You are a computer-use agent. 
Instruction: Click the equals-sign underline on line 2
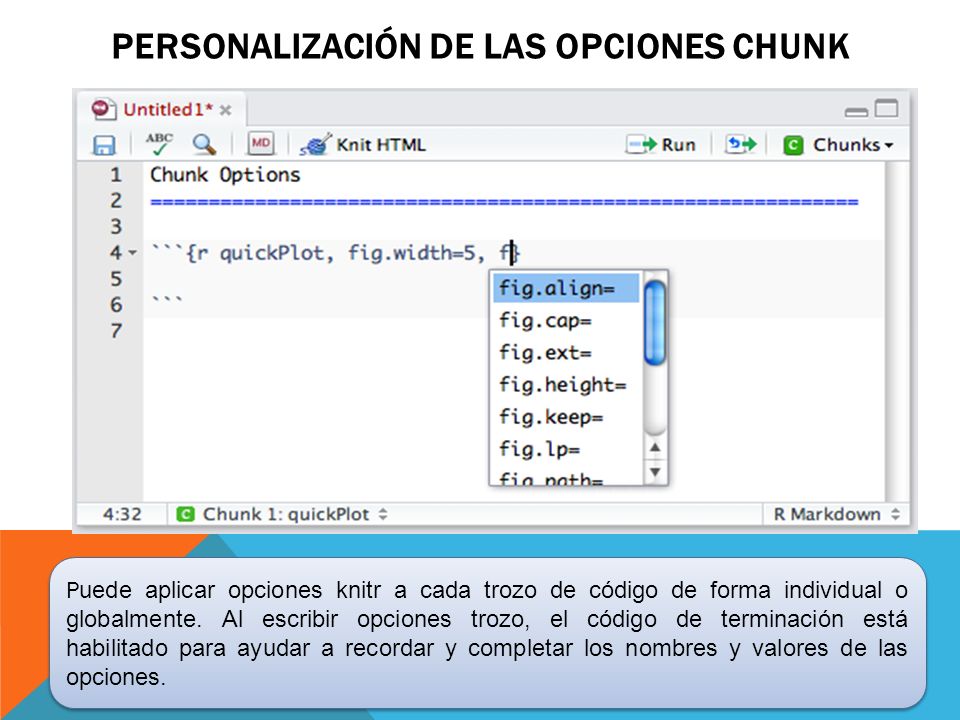click(504, 202)
